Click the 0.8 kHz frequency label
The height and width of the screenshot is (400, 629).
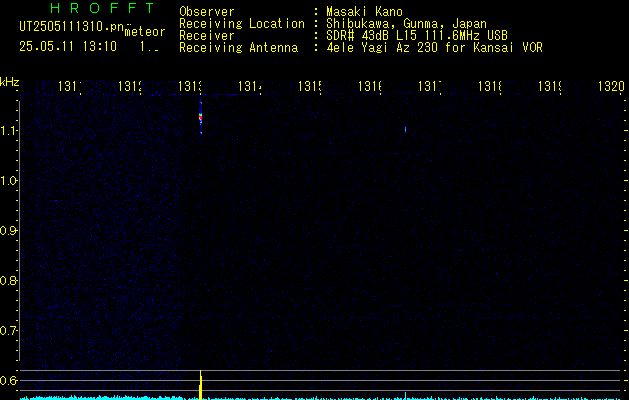pos(8,280)
